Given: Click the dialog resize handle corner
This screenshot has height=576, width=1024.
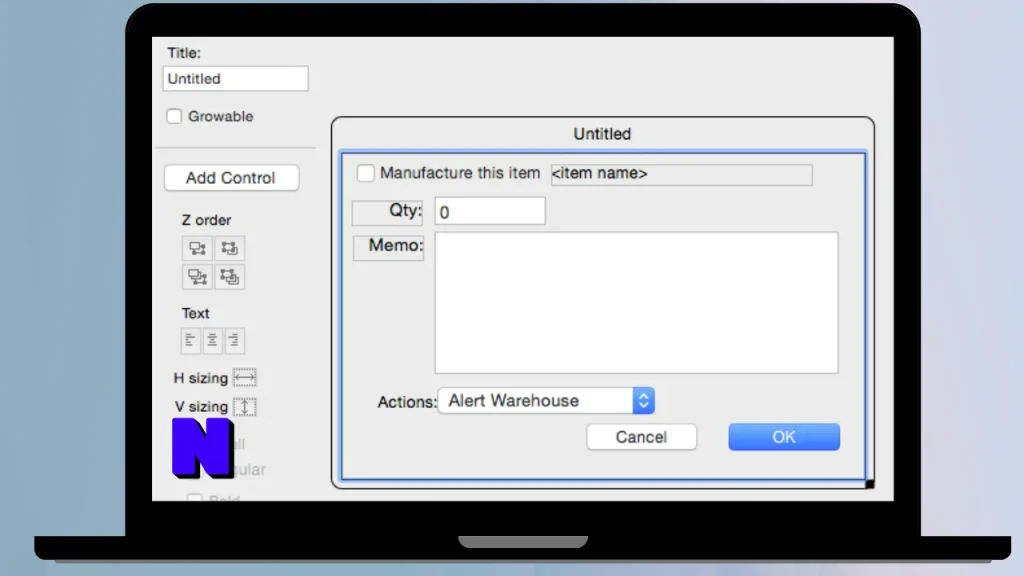Looking at the screenshot, I should [869, 484].
